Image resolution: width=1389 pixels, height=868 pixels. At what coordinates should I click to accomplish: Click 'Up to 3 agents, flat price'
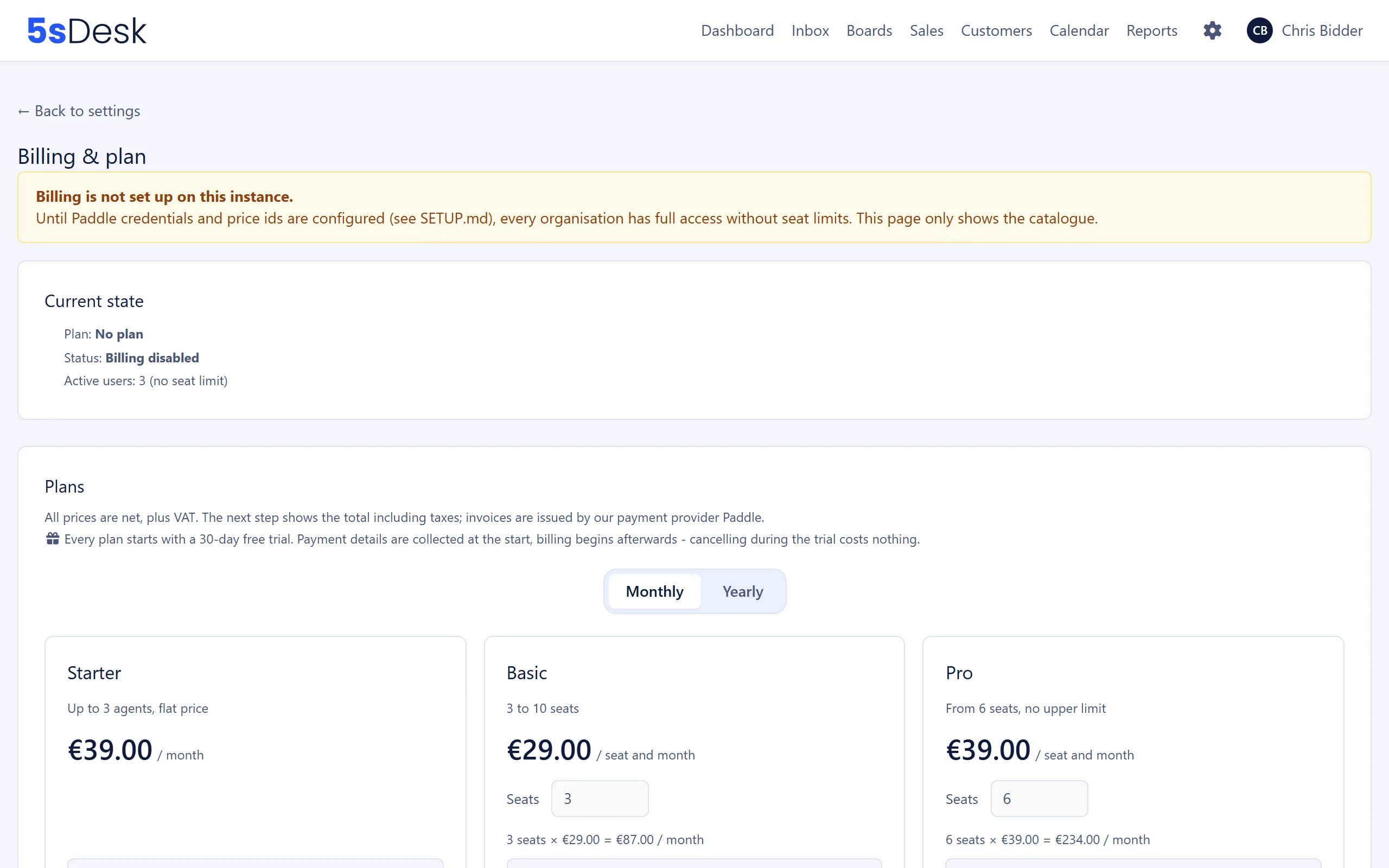(x=138, y=709)
